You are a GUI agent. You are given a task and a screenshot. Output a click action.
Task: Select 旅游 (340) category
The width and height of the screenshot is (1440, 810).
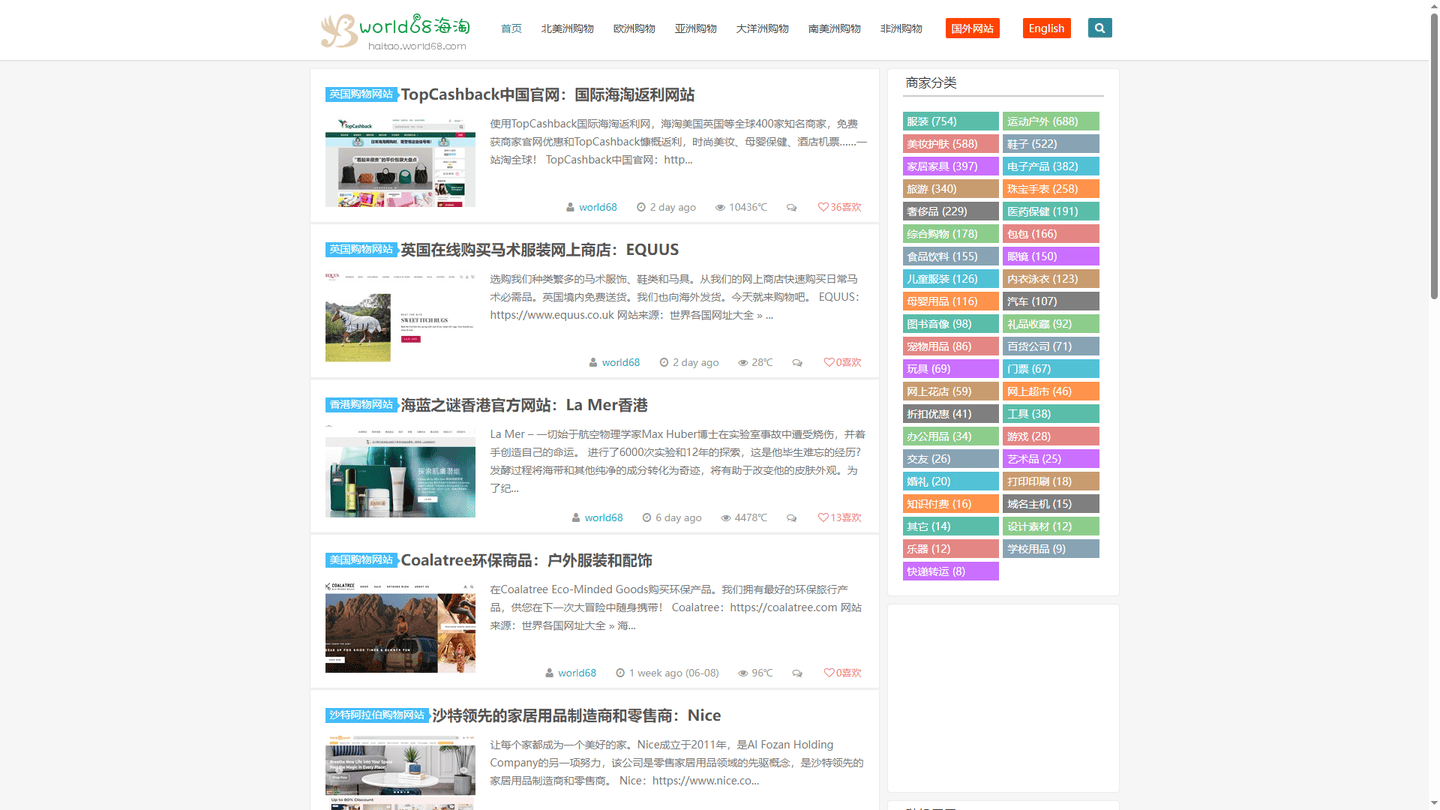[951, 189]
